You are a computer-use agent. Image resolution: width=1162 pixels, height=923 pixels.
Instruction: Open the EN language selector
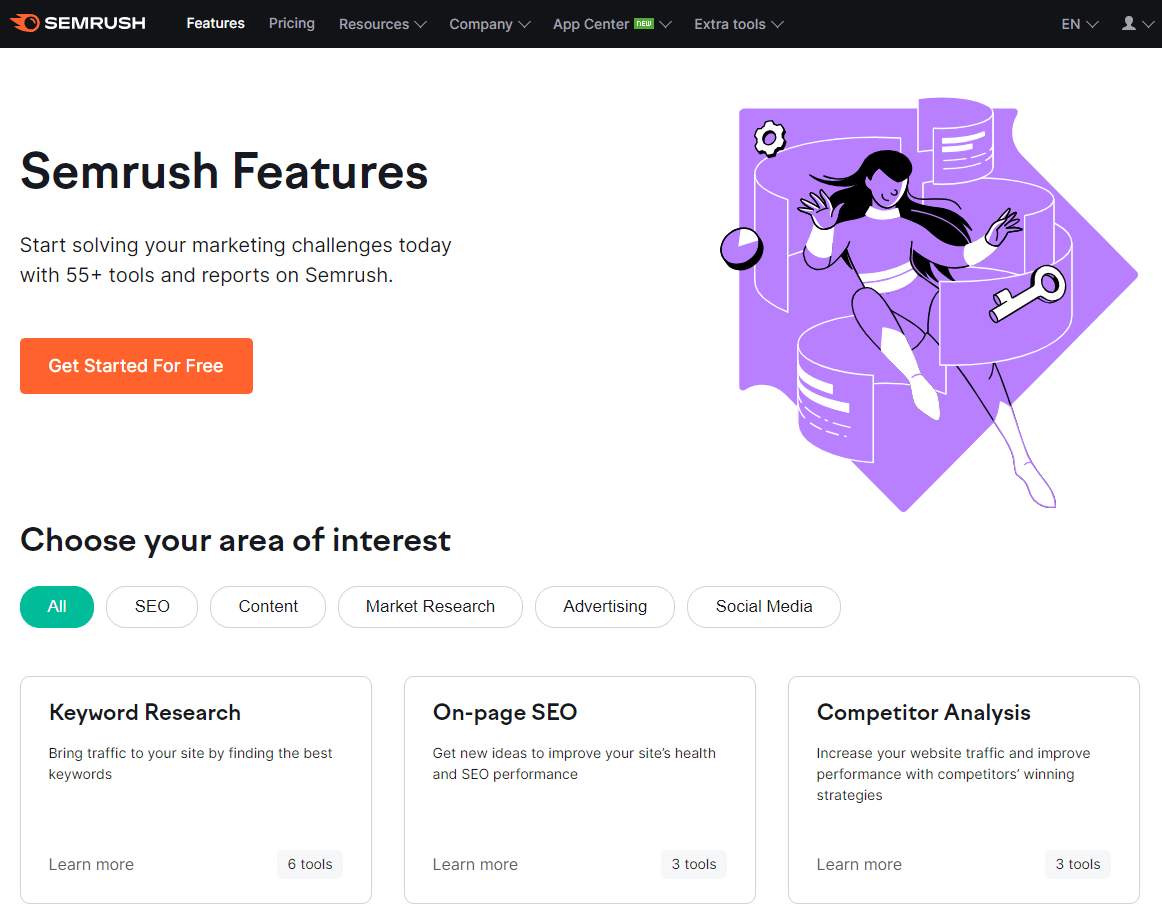pyautogui.click(x=1079, y=24)
